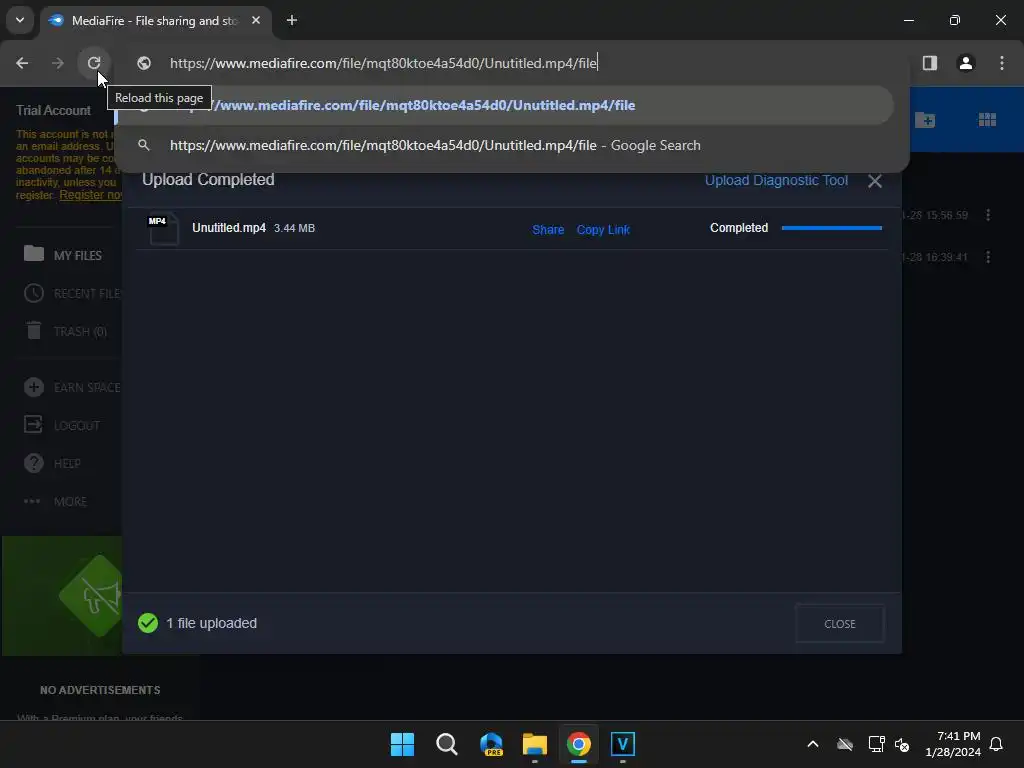The width and height of the screenshot is (1024, 768).
Task: Open the Windows Start menu
Action: point(402,744)
